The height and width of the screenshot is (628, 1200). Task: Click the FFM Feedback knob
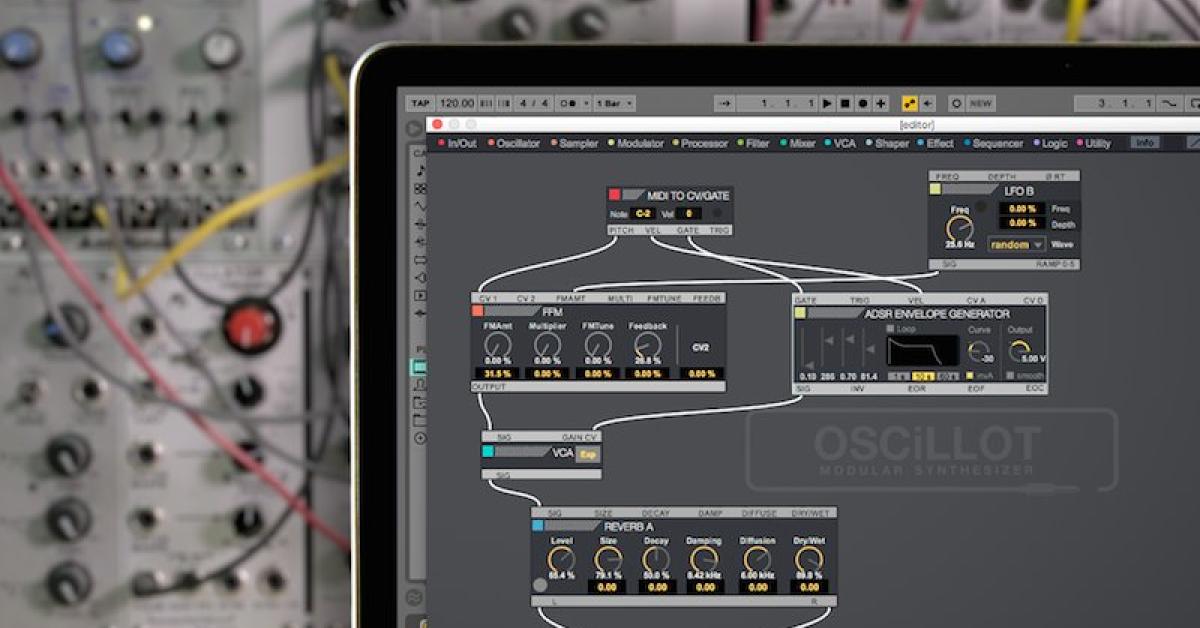[x=647, y=345]
